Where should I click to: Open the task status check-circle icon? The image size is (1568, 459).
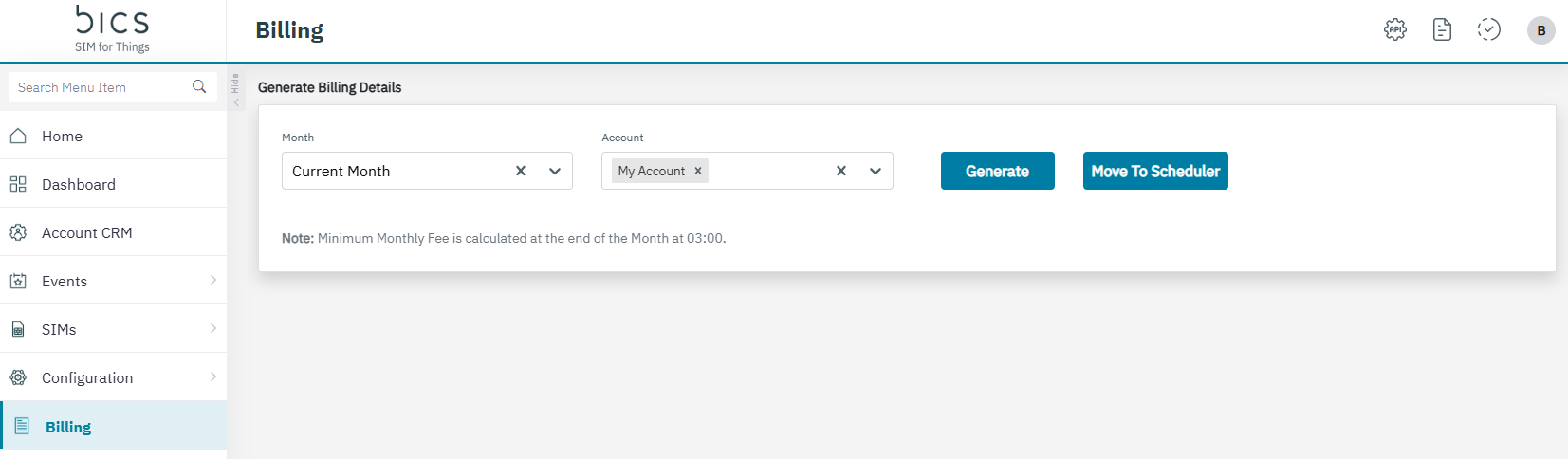[1489, 29]
